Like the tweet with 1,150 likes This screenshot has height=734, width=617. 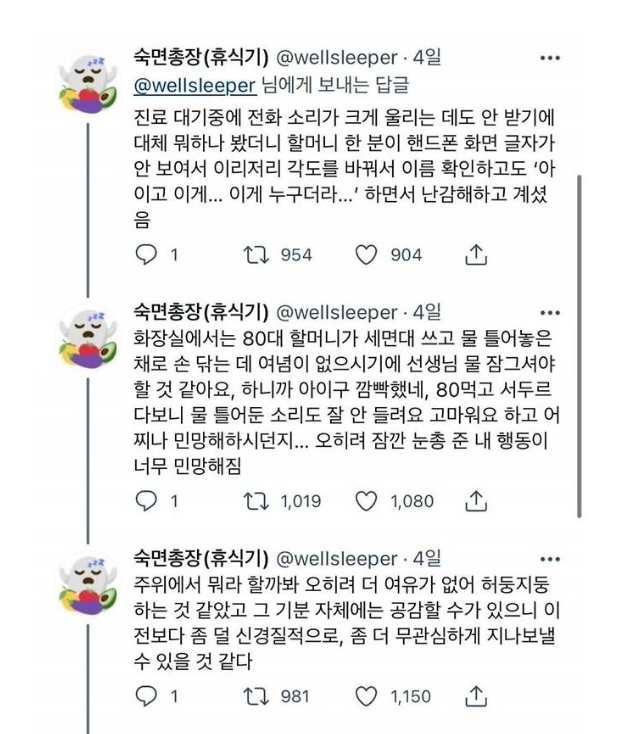coord(366,696)
